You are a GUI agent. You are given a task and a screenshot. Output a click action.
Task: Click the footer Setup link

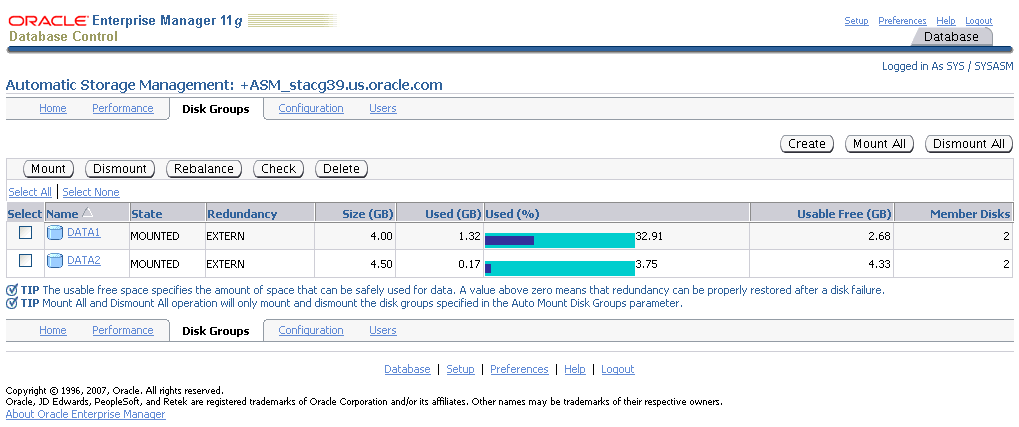460,369
